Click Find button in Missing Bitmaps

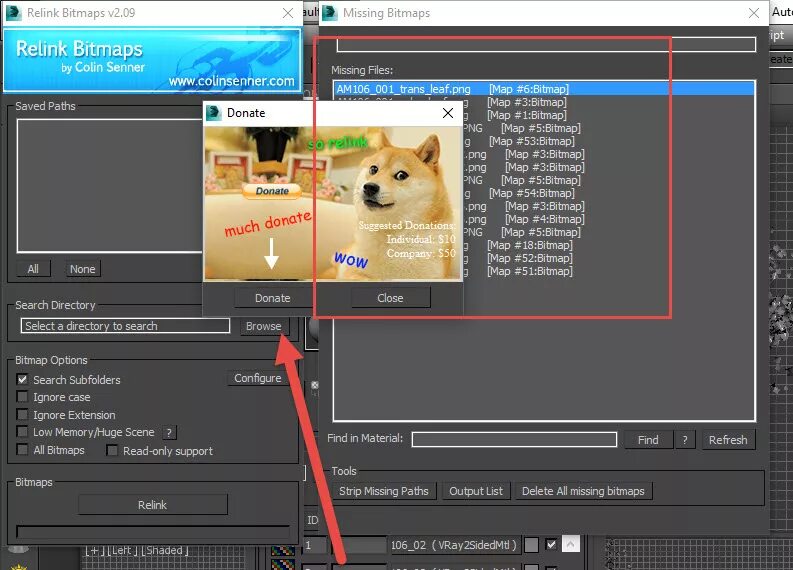coord(648,440)
